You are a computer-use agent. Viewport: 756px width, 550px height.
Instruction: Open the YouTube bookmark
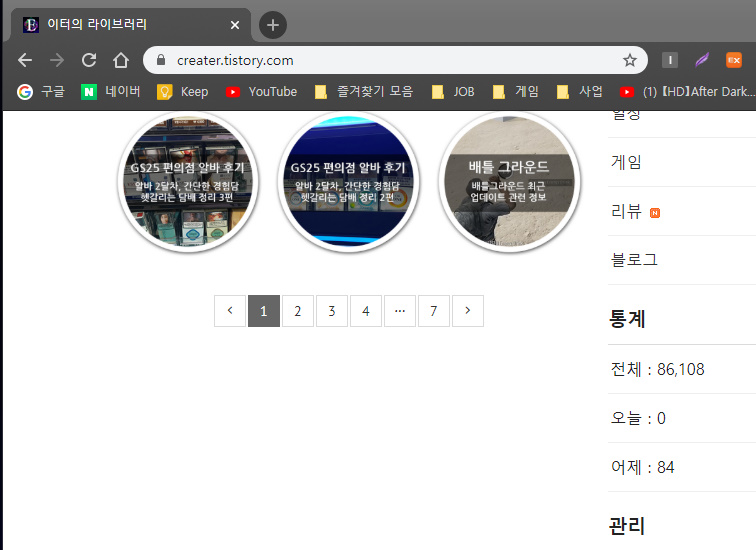click(261, 91)
